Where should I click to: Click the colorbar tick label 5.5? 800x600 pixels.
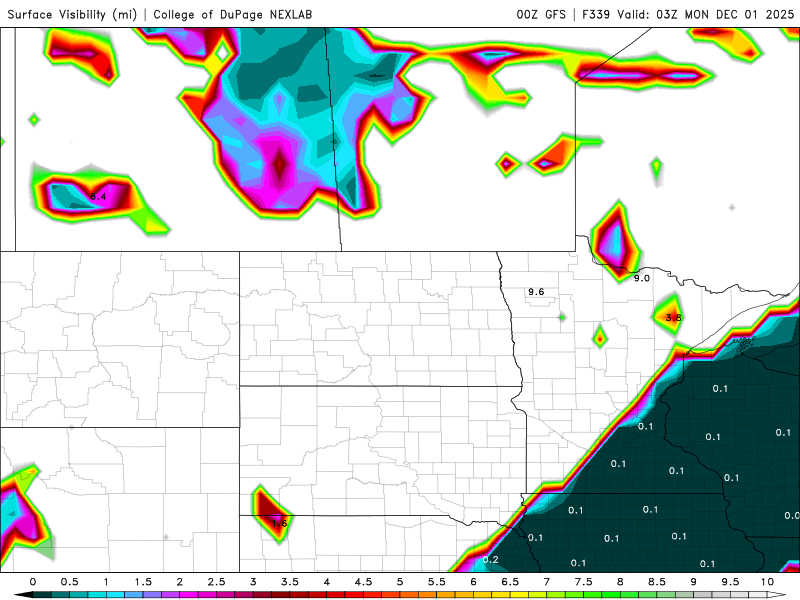[x=437, y=582]
